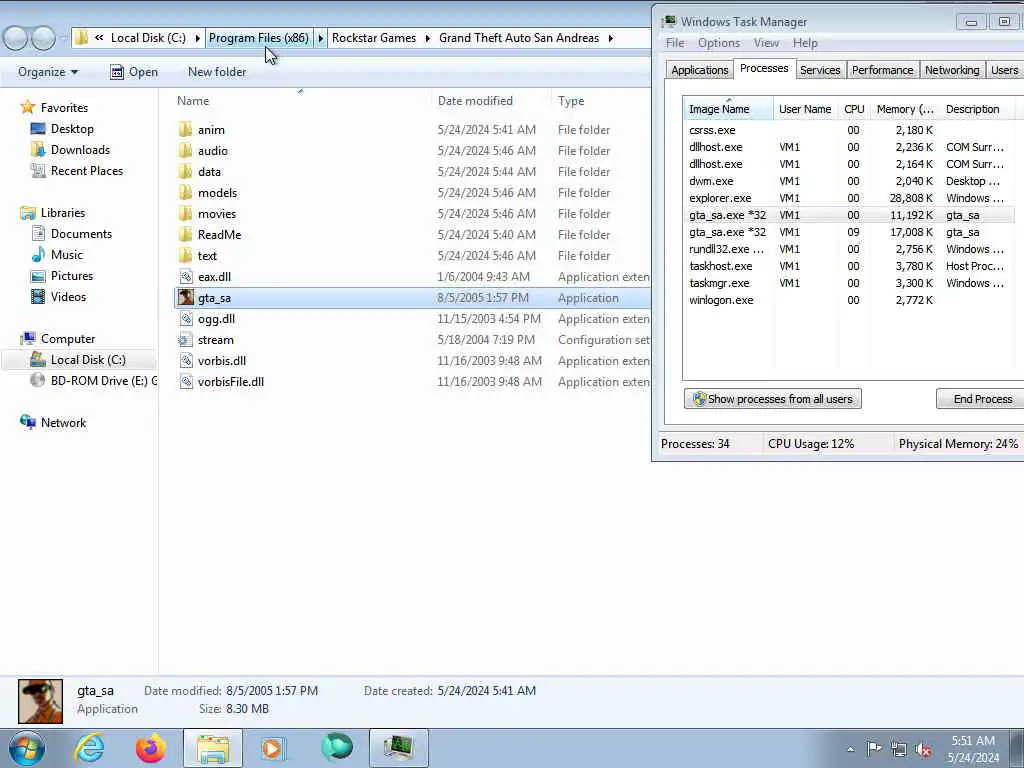Go back with the Explorer back arrow

click(15, 38)
